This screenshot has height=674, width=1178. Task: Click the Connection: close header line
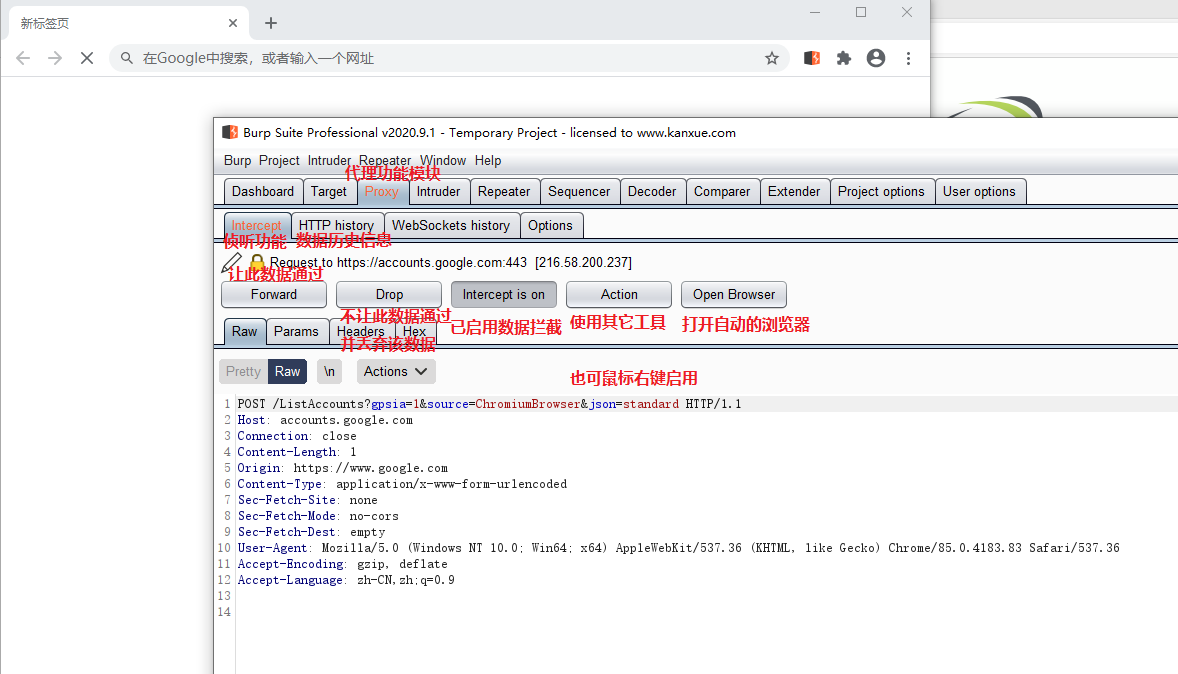tap(297, 436)
